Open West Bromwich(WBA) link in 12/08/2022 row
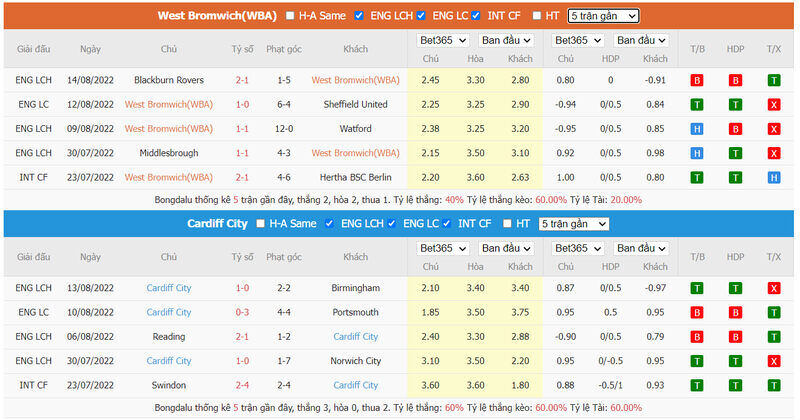 (x=169, y=105)
